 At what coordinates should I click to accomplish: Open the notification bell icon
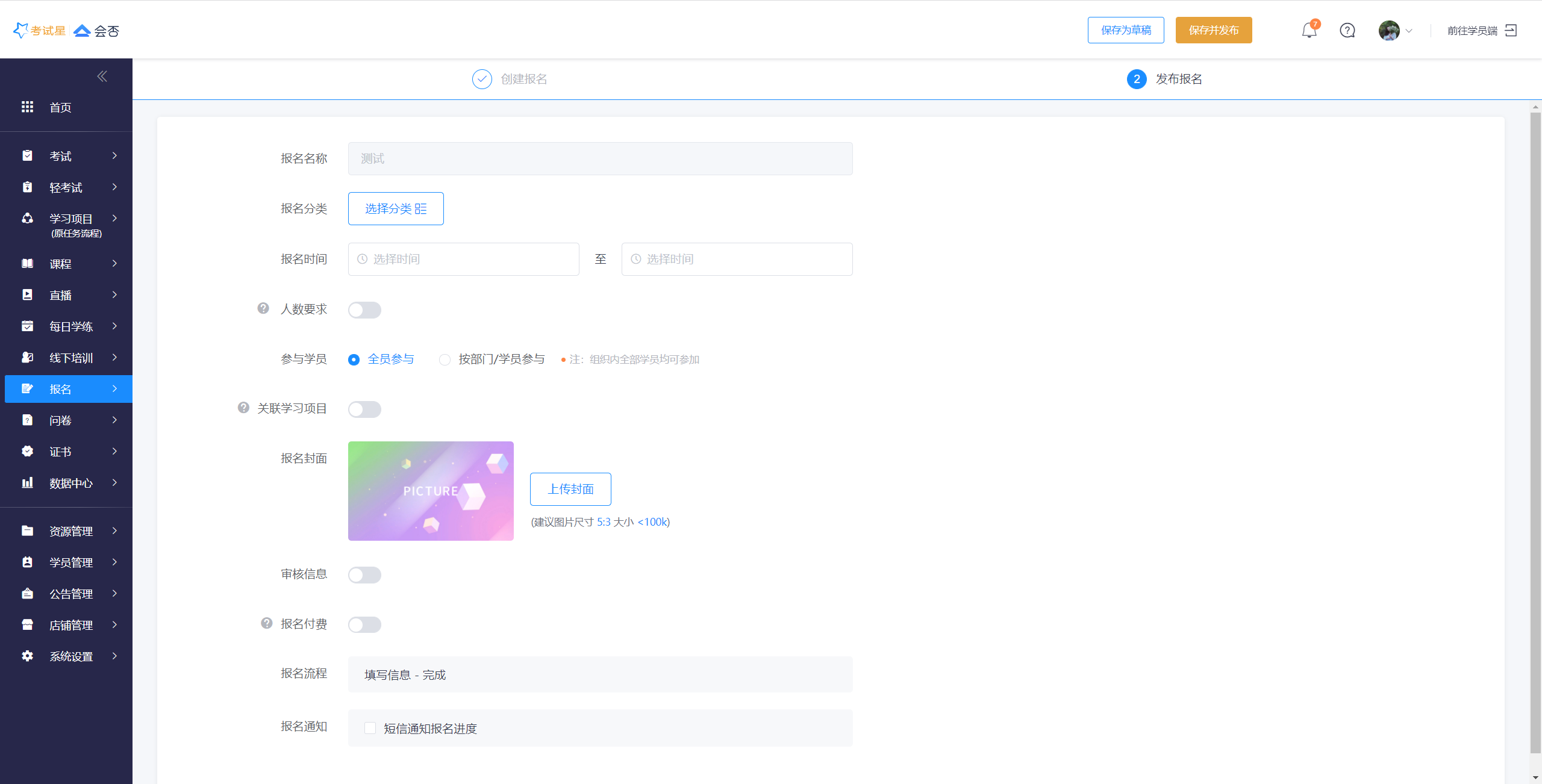click(1309, 30)
